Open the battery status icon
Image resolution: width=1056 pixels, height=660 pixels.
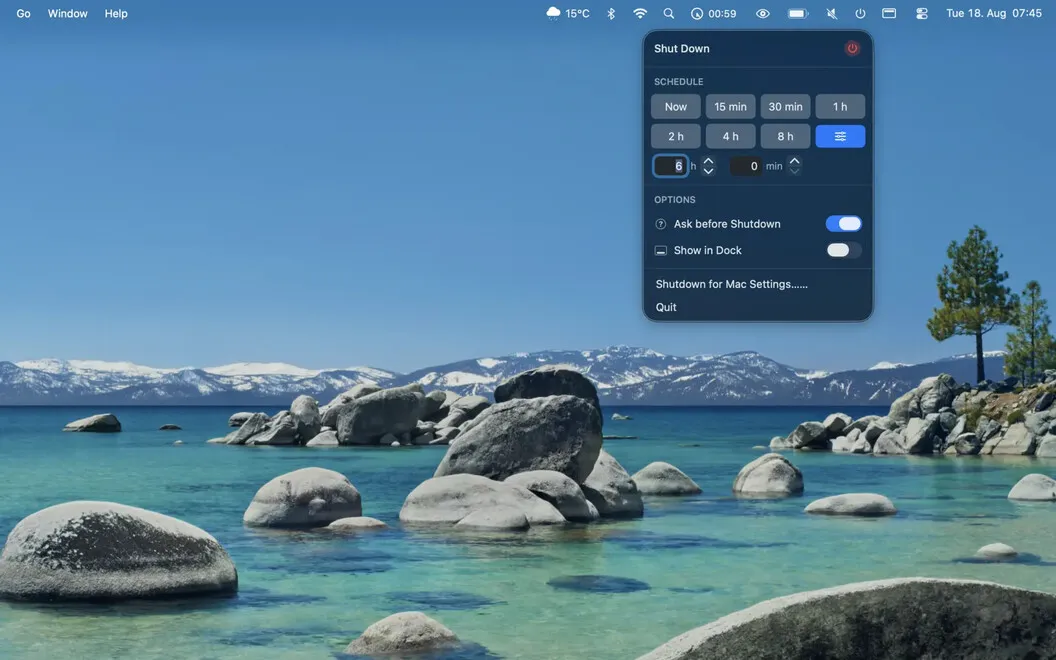pos(798,13)
